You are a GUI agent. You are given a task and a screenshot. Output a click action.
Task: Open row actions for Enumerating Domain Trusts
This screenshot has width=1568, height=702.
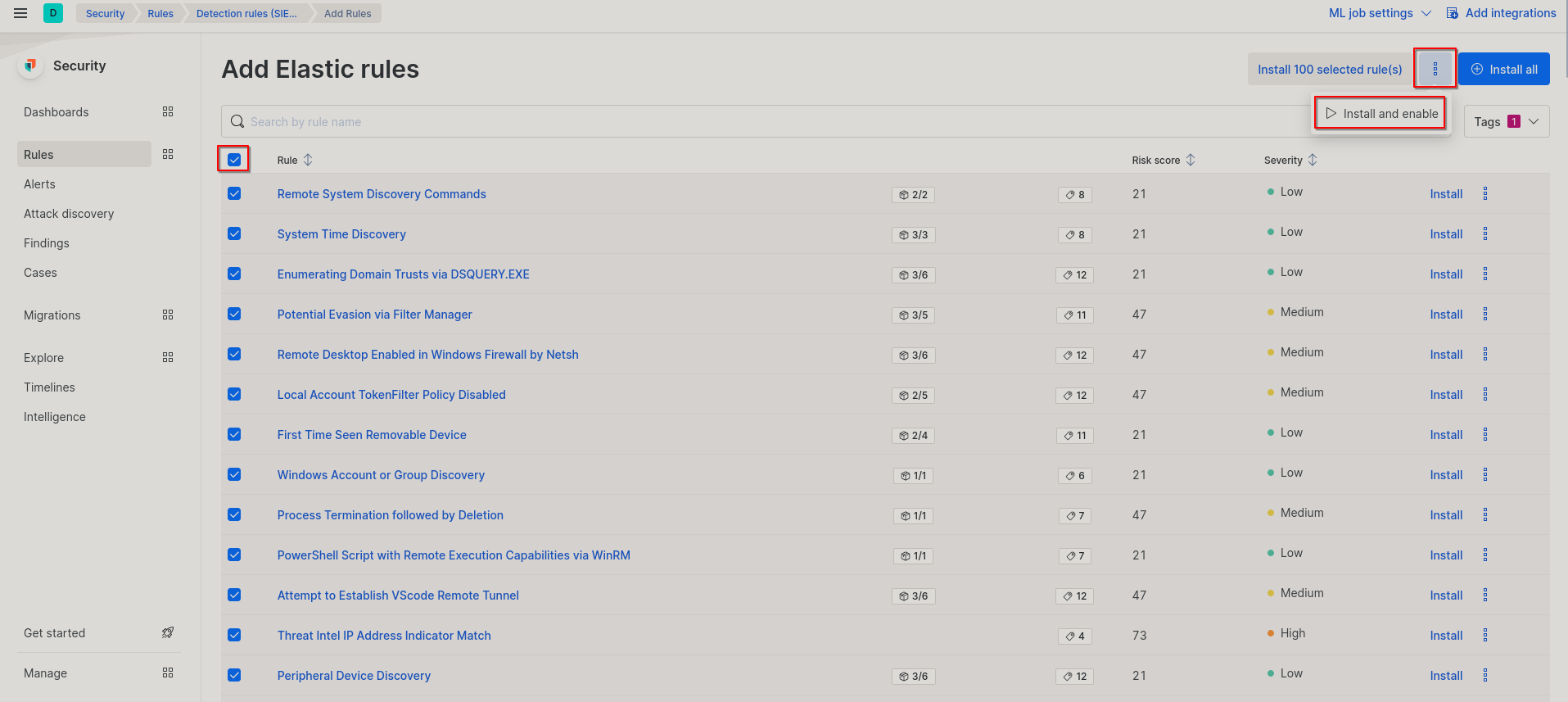point(1485,274)
